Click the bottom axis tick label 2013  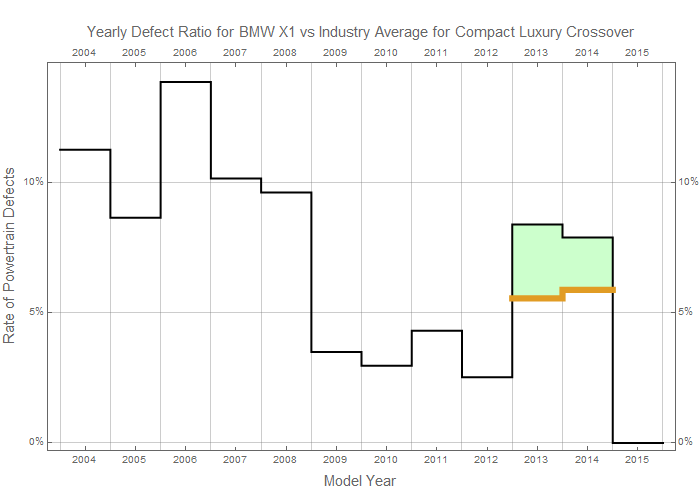pyautogui.click(x=537, y=460)
